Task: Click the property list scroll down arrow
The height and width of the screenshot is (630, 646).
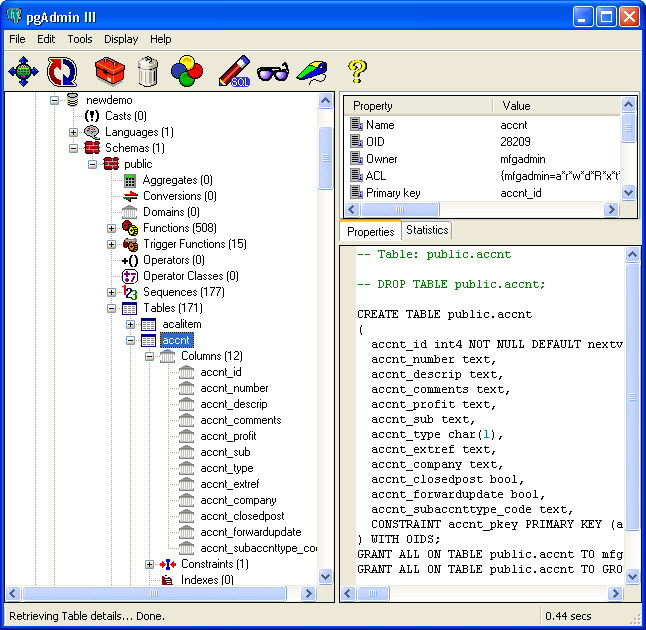Action: click(628, 192)
